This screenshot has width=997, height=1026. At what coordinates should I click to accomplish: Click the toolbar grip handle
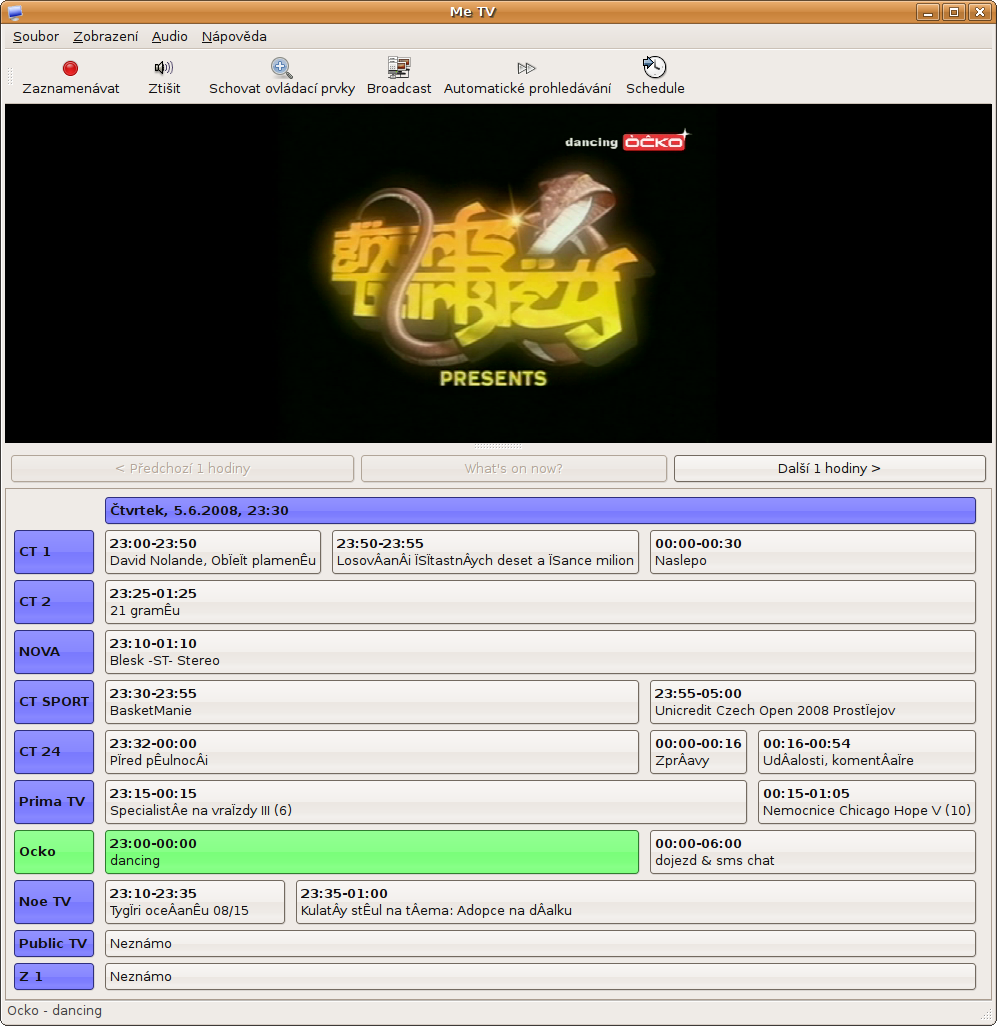pos(10,75)
